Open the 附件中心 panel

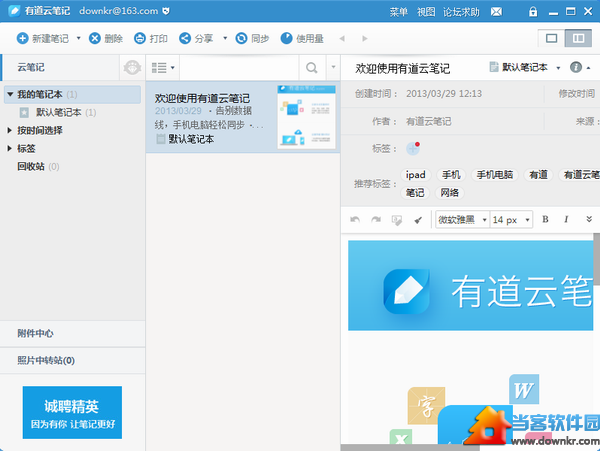pos(35,333)
